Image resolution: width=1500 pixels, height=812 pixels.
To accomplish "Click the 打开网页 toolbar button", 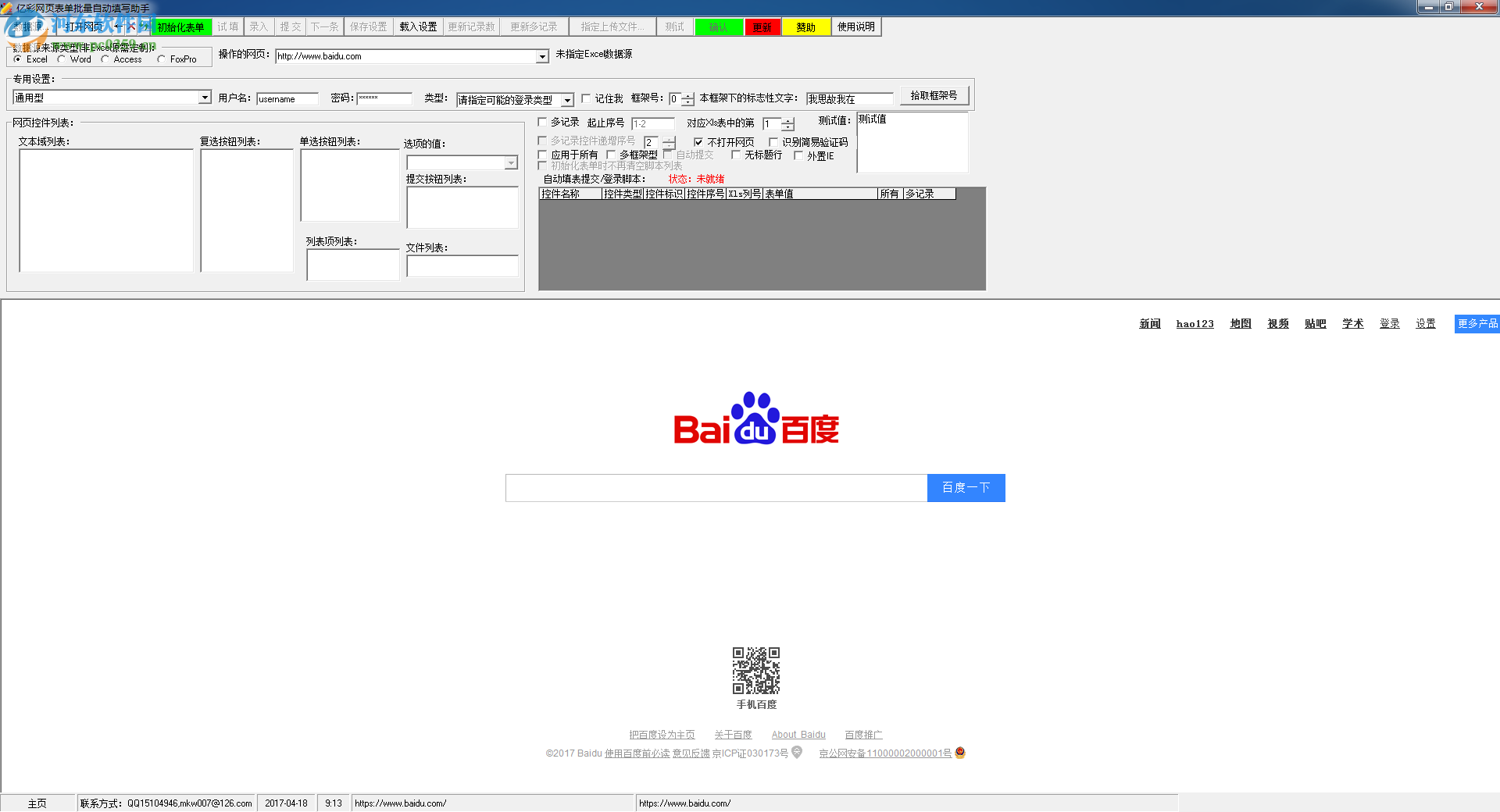I will coord(85,27).
